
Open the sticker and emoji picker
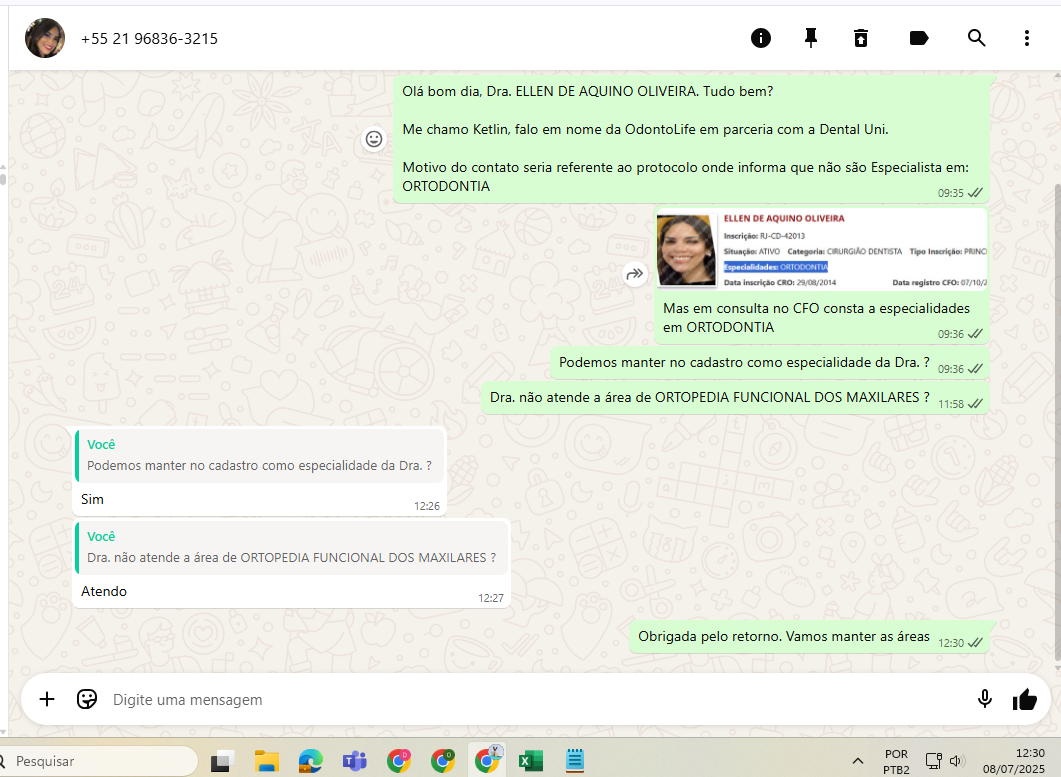(x=87, y=699)
